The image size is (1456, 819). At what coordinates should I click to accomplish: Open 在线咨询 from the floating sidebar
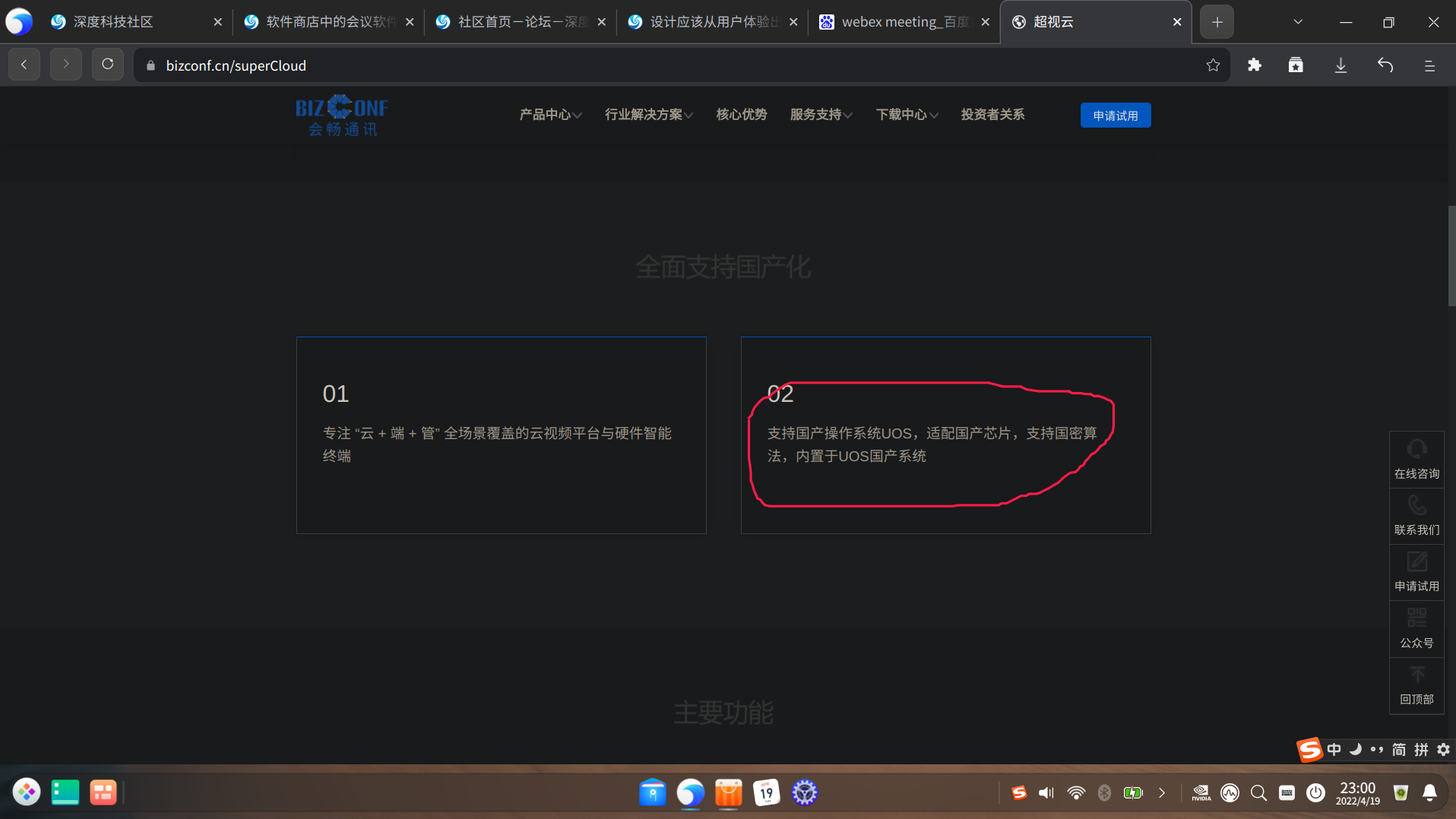pyautogui.click(x=1416, y=458)
